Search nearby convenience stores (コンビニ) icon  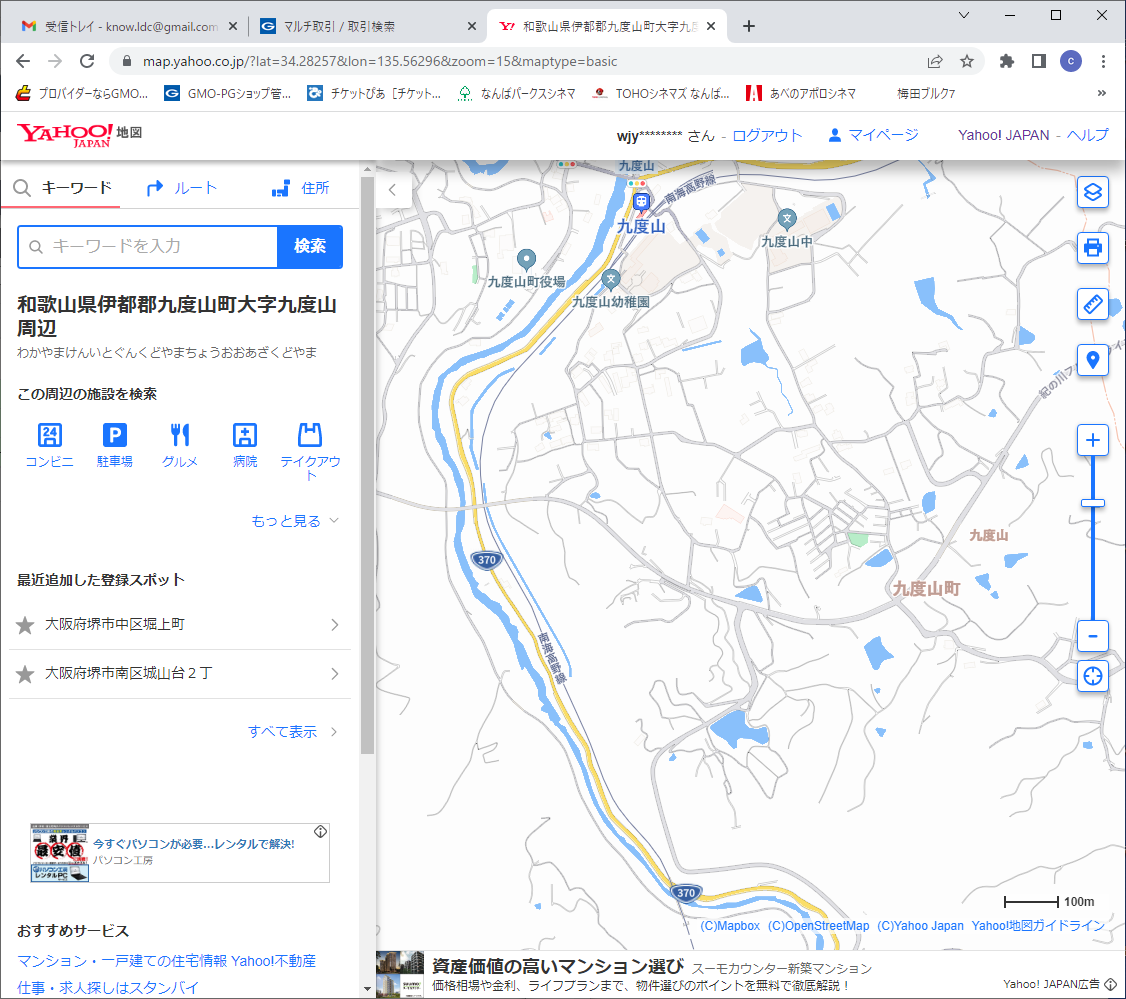pos(49,435)
